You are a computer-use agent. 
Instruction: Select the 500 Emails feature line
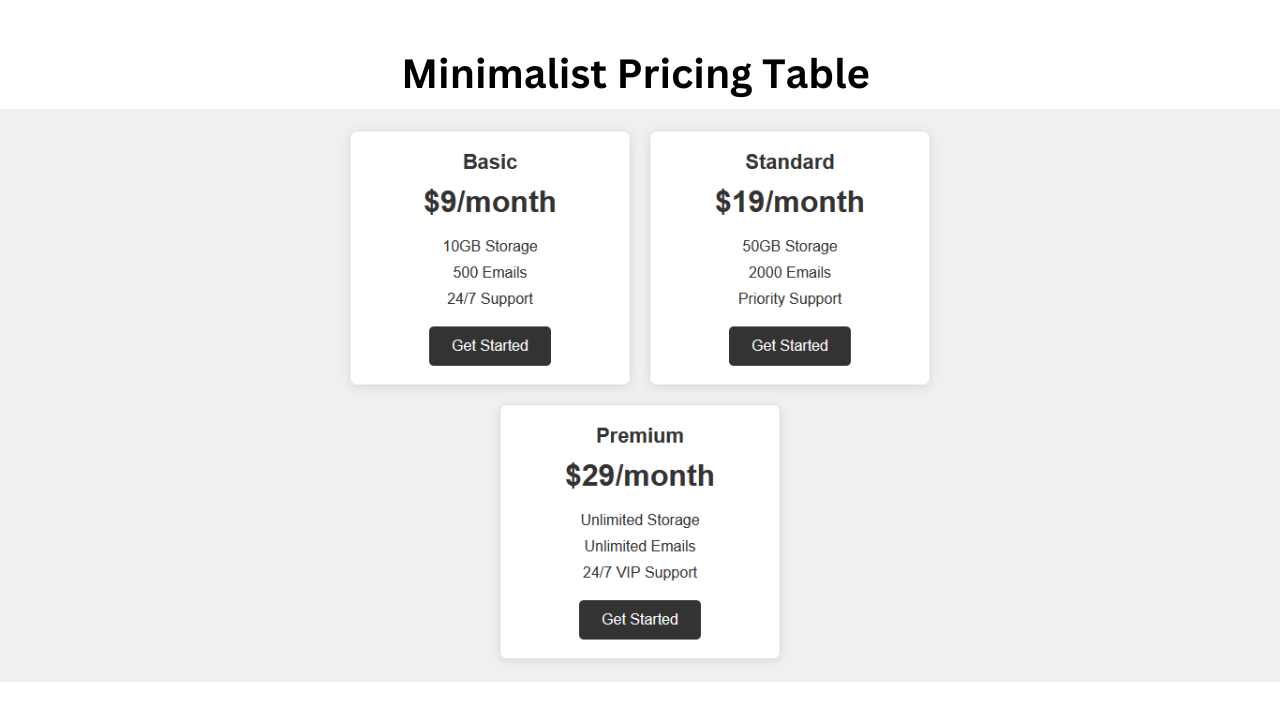(490, 272)
